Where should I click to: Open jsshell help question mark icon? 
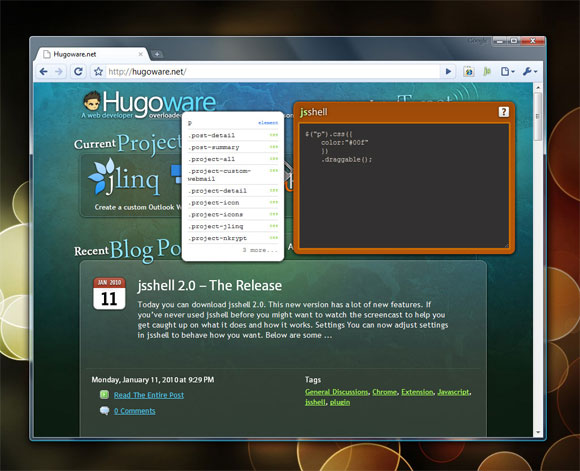[x=503, y=112]
